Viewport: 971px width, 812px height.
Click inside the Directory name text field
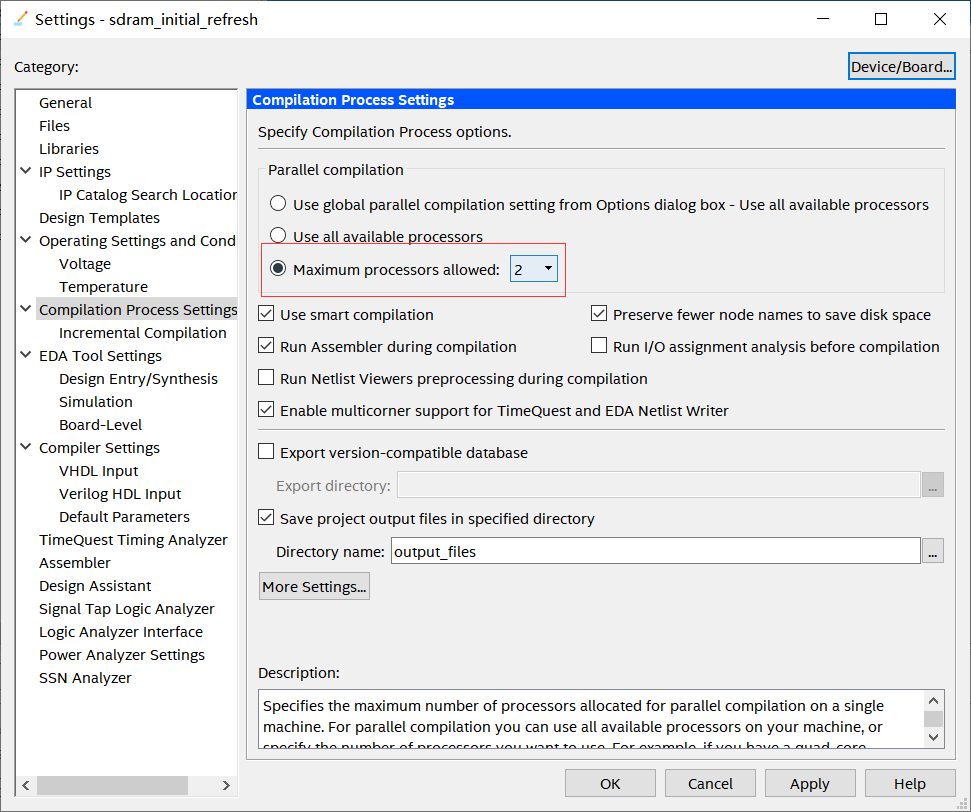click(x=650, y=550)
